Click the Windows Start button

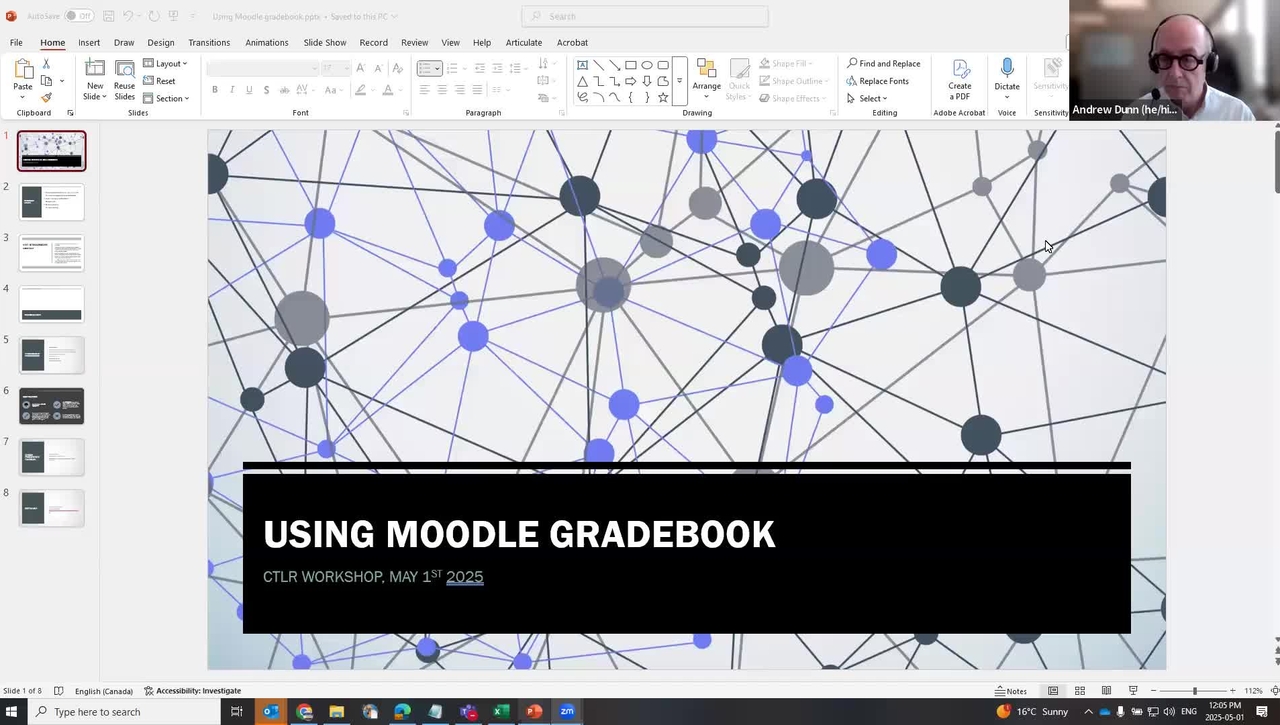click(12, 712)
